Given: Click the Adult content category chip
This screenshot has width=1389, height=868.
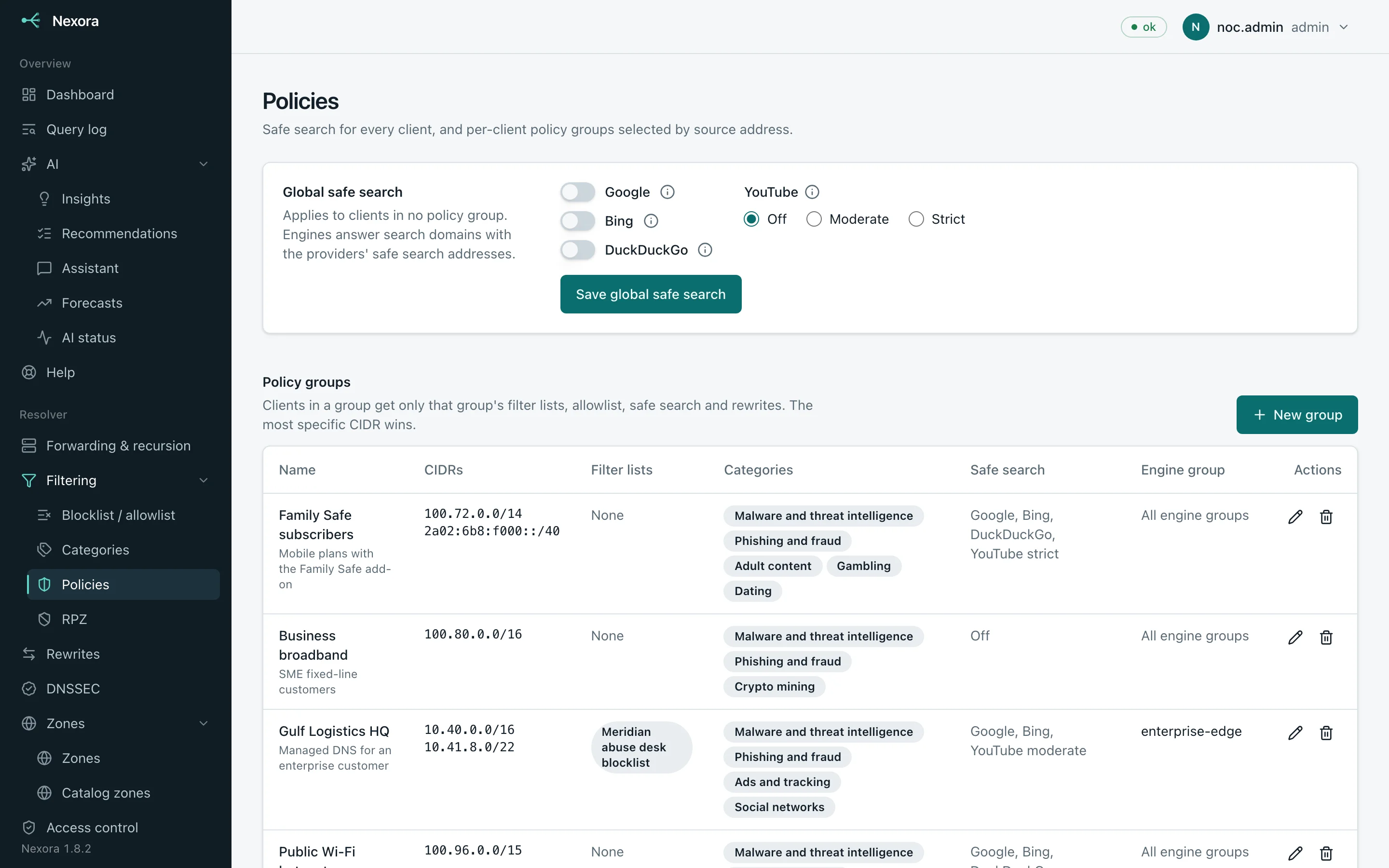Looking at the screenshot, I should tap(773, 566).
